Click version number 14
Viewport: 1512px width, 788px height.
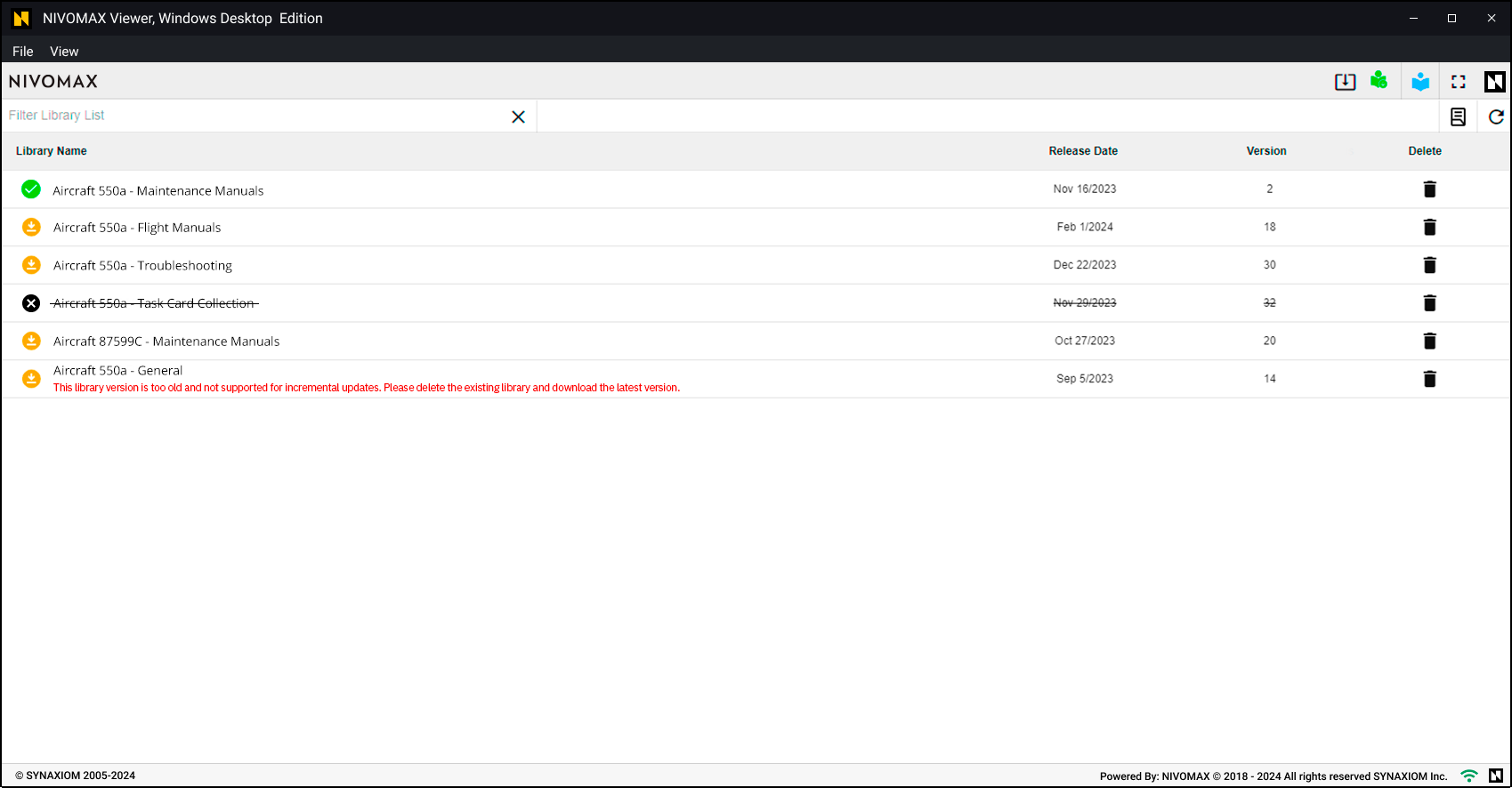(1270, 379)
